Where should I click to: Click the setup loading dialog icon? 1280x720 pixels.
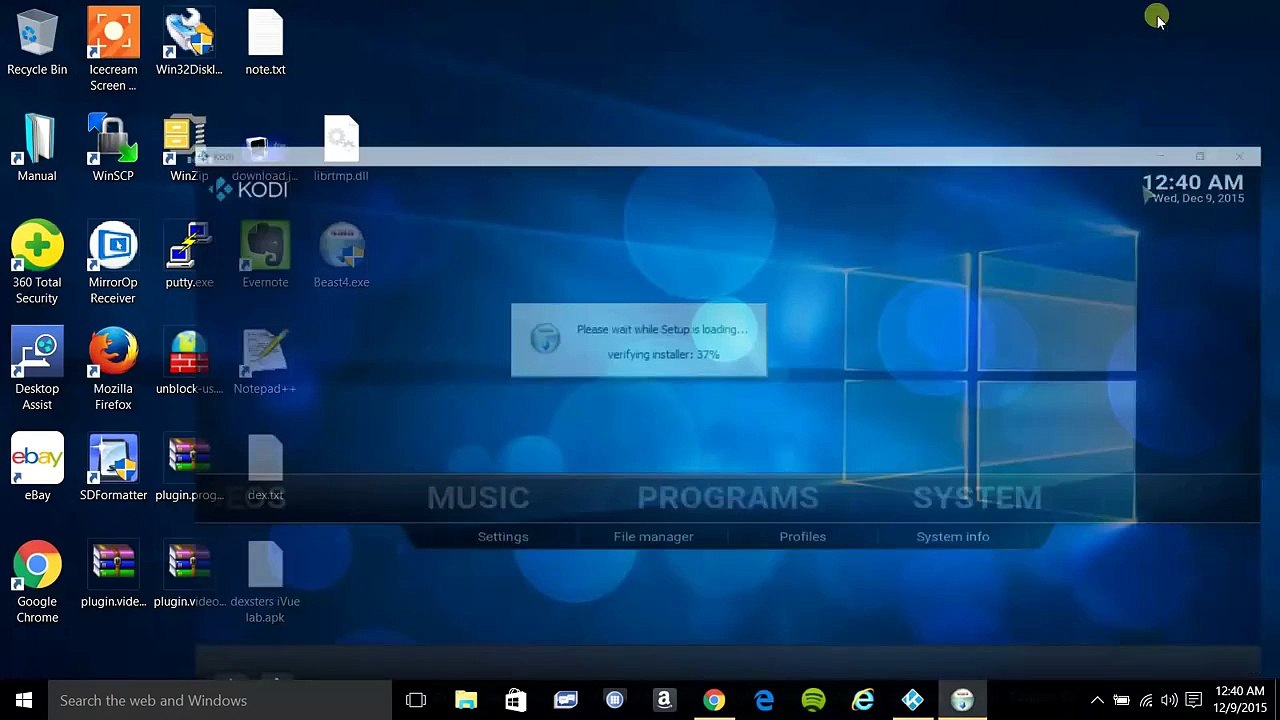point(545,339)
